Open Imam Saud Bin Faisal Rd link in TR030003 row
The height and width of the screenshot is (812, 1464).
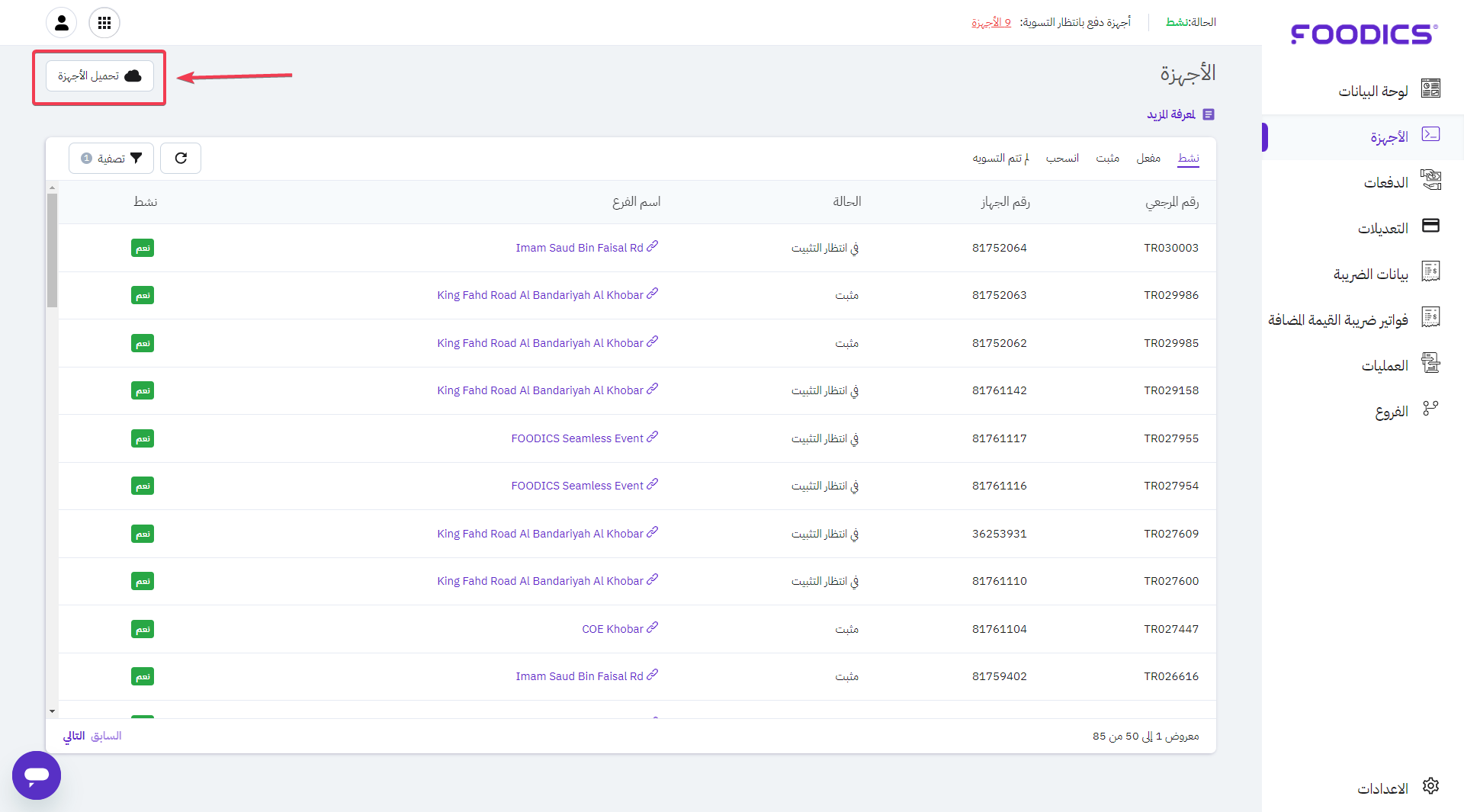[579, 248]
